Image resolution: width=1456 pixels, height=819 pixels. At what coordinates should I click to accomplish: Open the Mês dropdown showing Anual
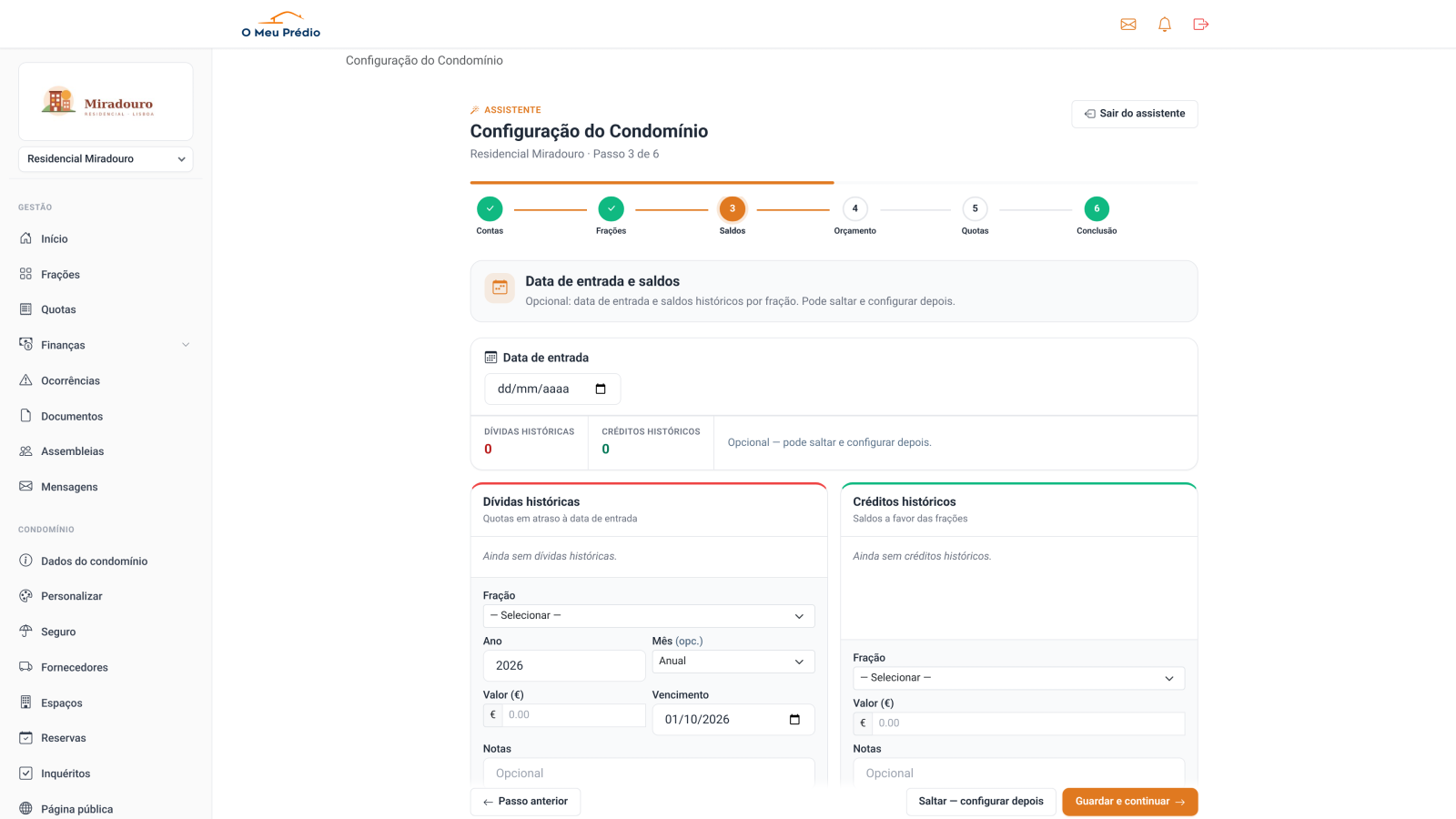click(733, 662)
